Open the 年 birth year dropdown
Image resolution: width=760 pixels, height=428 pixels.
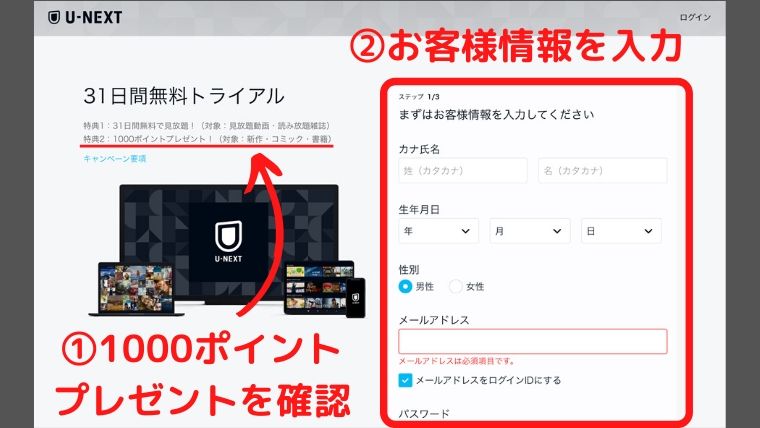[x=438, y=231]
